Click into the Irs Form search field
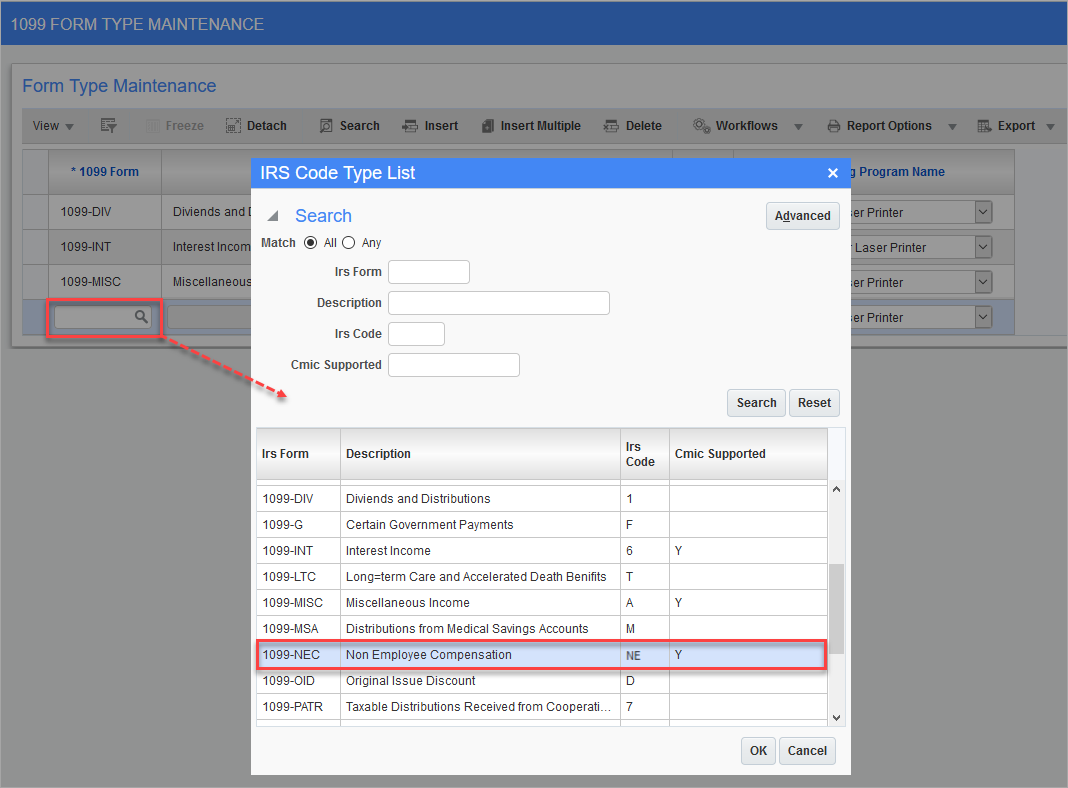This screenshot has width=1068, height=788. coord(428,272)
